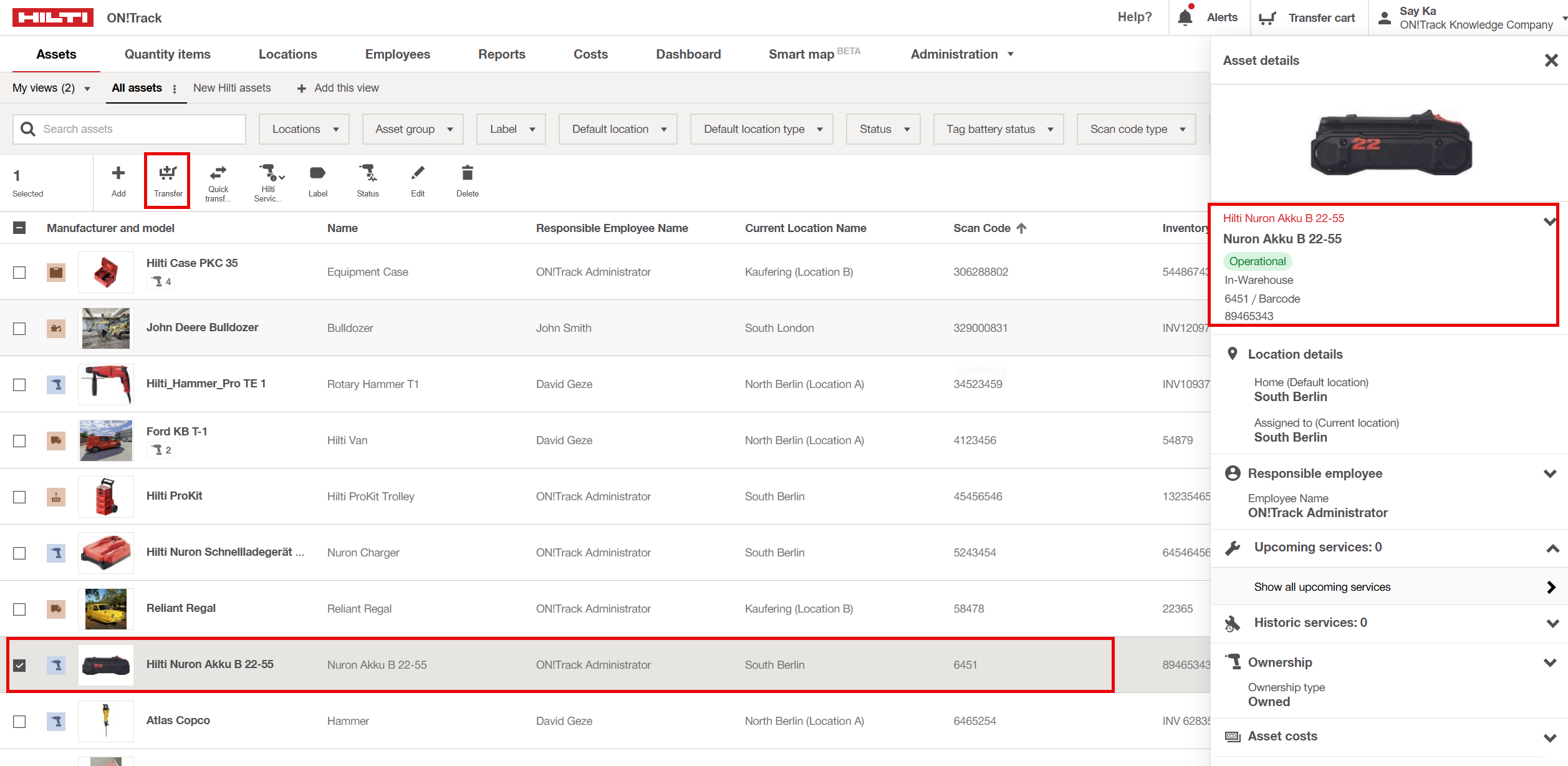Click inside the Search assets field
This screenshot has width=1568, height=766.
click(125, 129)
